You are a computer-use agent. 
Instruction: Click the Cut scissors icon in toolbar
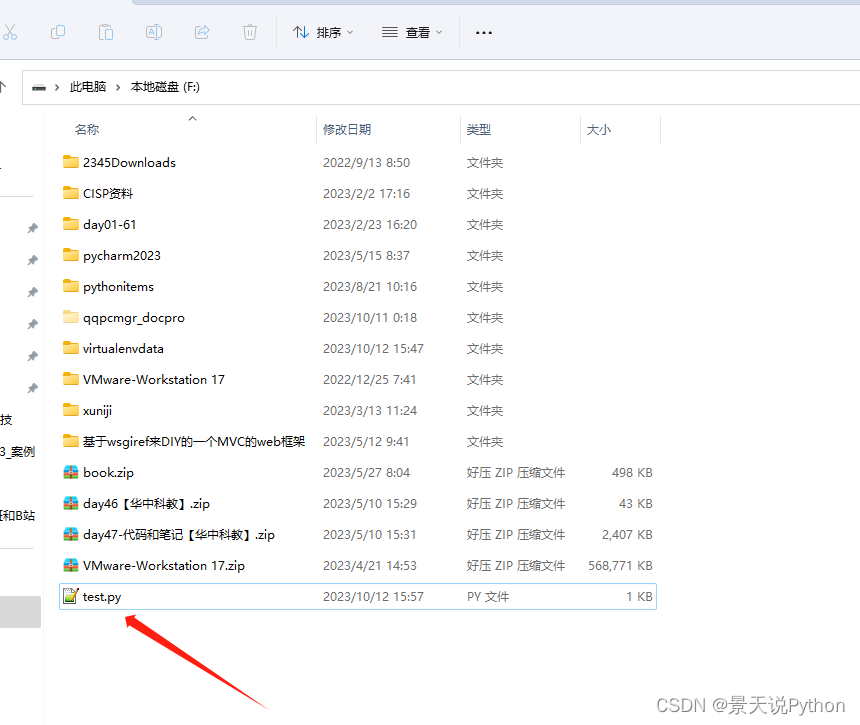(10, 32)
